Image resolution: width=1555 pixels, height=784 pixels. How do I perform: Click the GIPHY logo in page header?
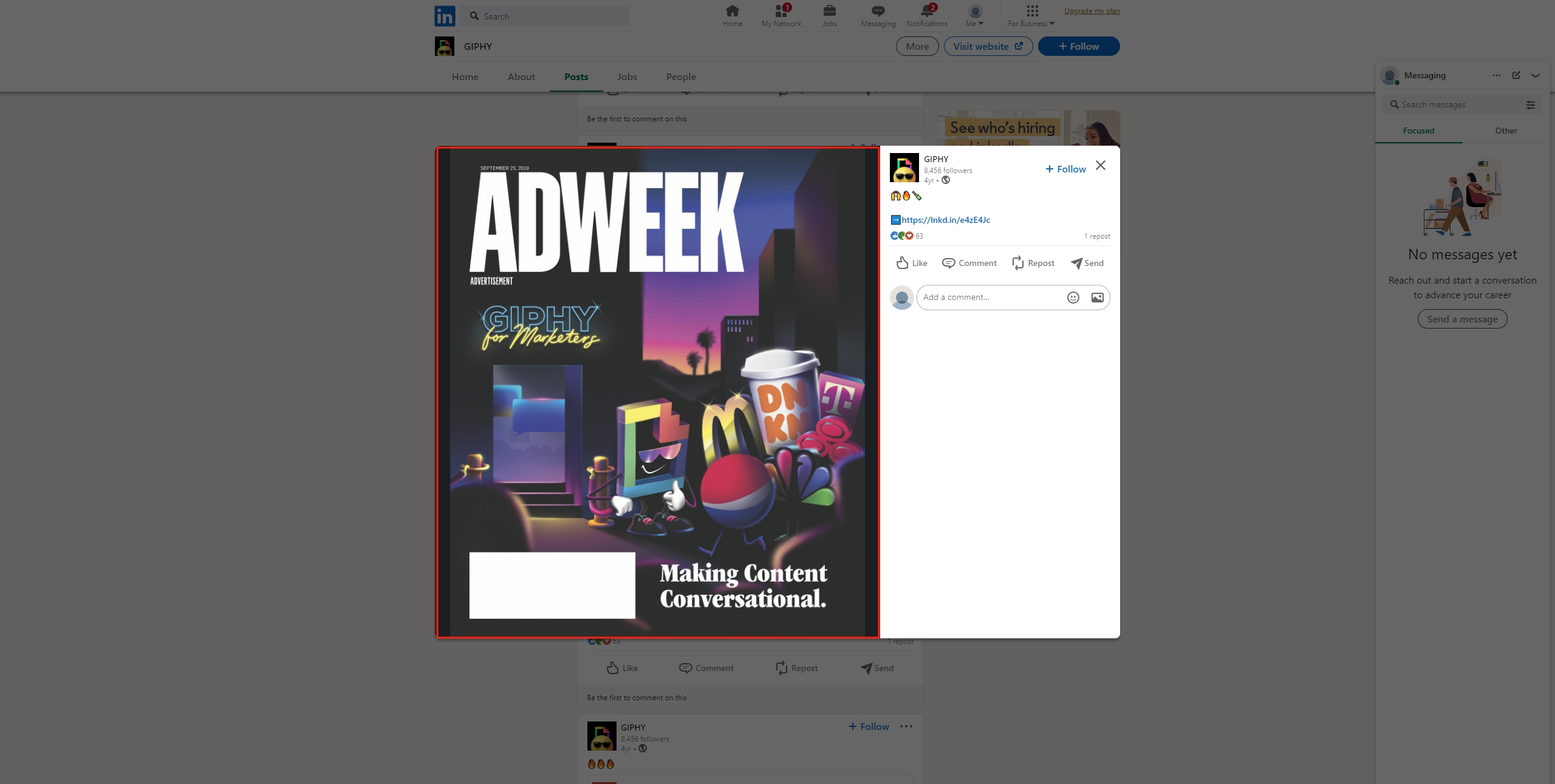click(x=445, y=46)
